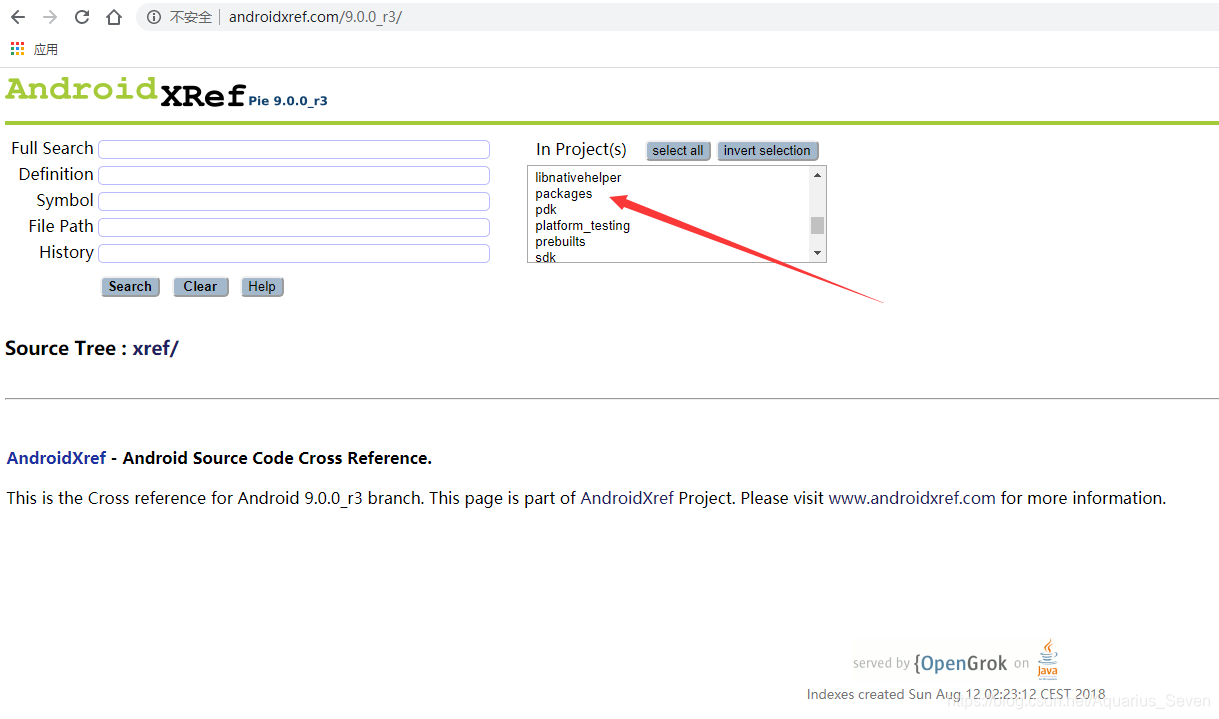1219x719 pixels.
Task: View site security info icon
Action: tap(154, 17)
